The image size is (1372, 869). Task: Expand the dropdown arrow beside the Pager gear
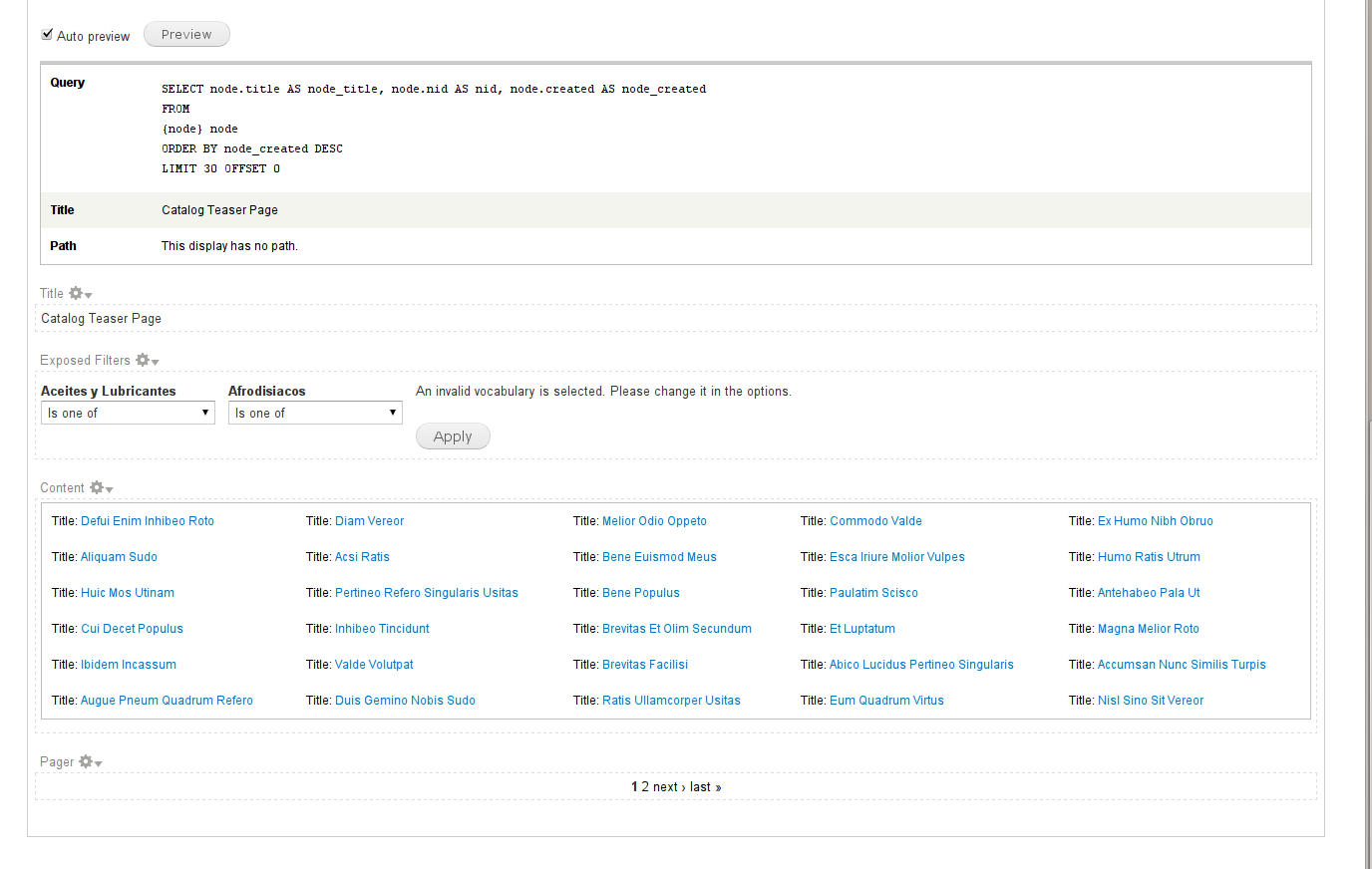click(97, 761)
